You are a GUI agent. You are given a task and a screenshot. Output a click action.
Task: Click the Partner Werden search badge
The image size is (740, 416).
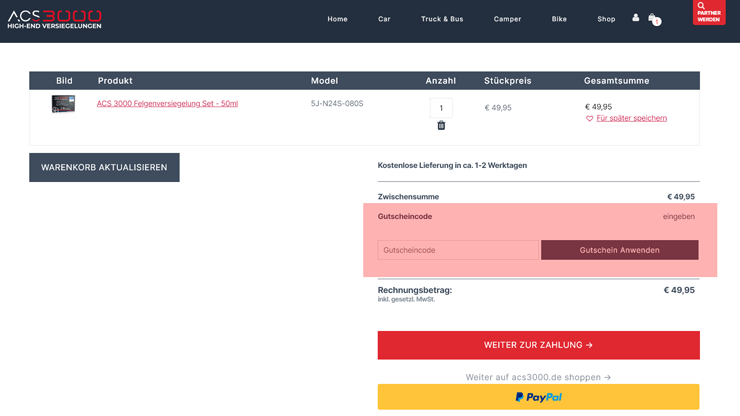click(709, 12)
